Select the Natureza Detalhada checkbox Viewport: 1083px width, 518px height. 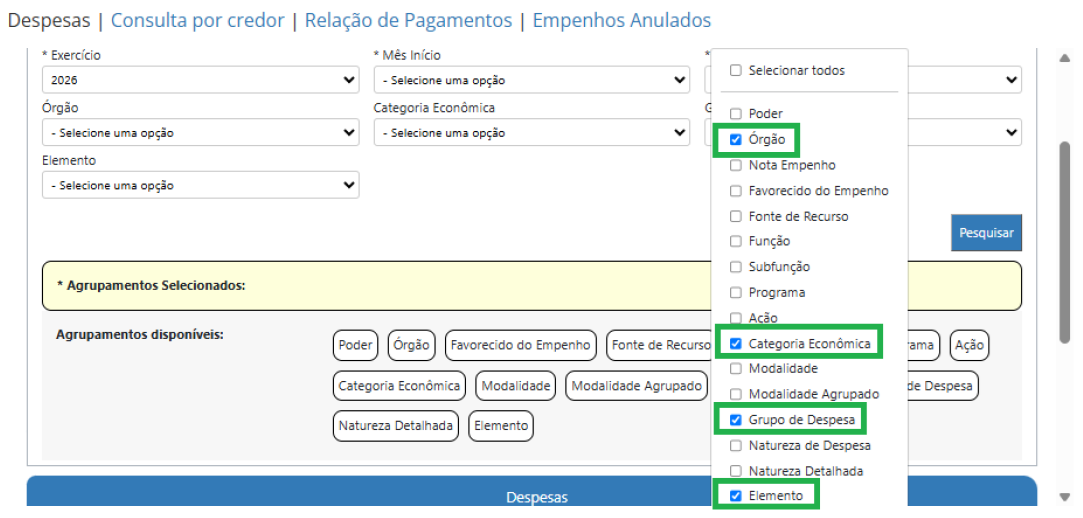736,470
